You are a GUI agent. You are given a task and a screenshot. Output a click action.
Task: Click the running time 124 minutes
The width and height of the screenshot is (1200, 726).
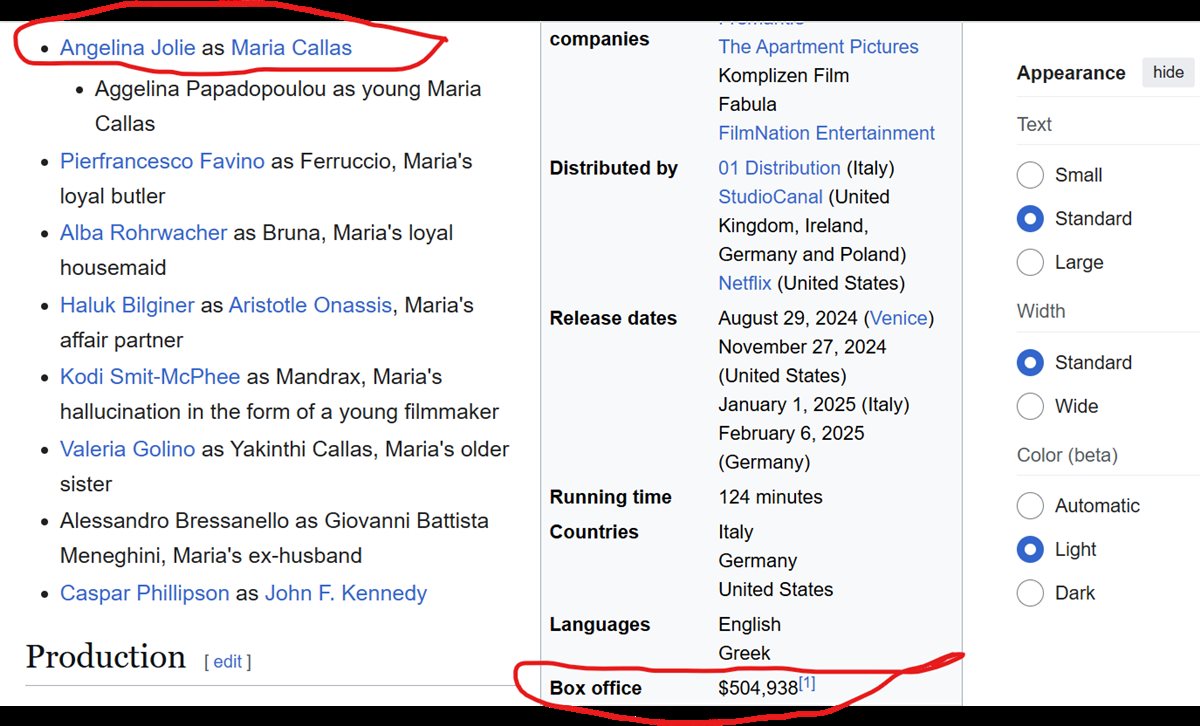point(770,497)
